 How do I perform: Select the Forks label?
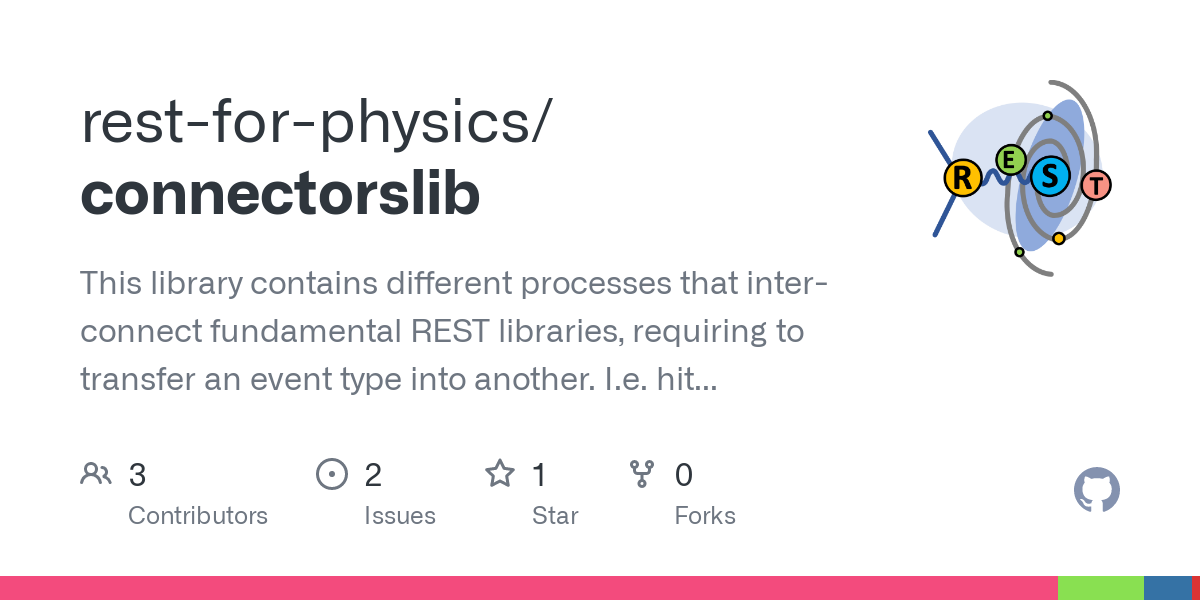pyautogui.click(x=705, y=516)
